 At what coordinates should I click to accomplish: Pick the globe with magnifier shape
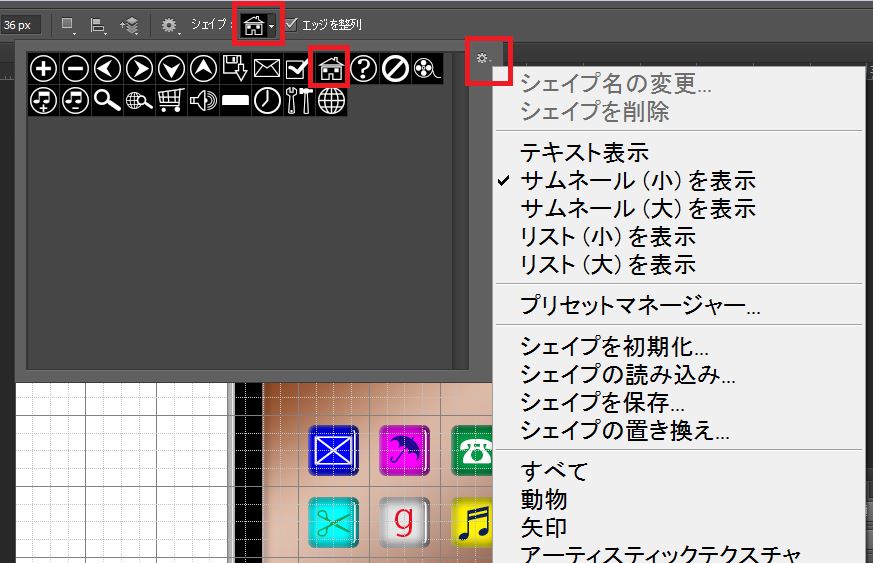pyautogui.click(x=139, y=101)
